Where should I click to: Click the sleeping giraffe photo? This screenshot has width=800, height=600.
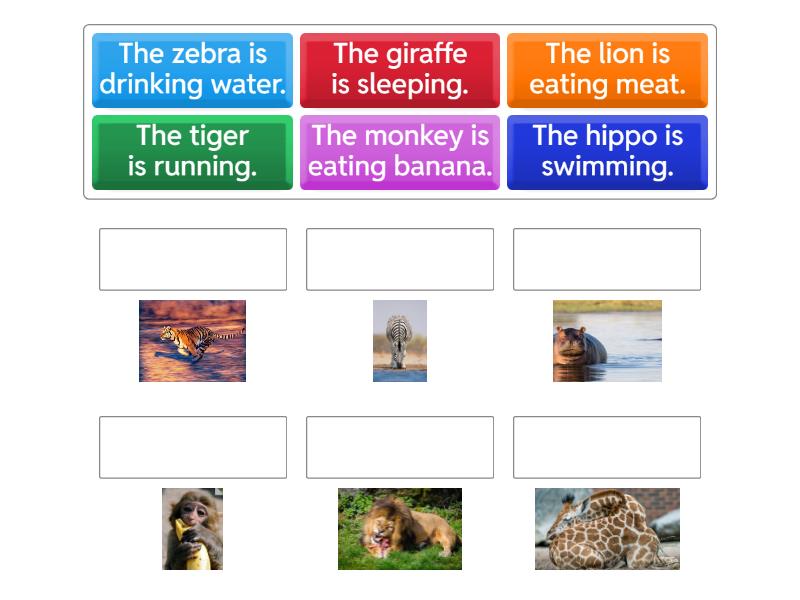click(x=607, y=529)
